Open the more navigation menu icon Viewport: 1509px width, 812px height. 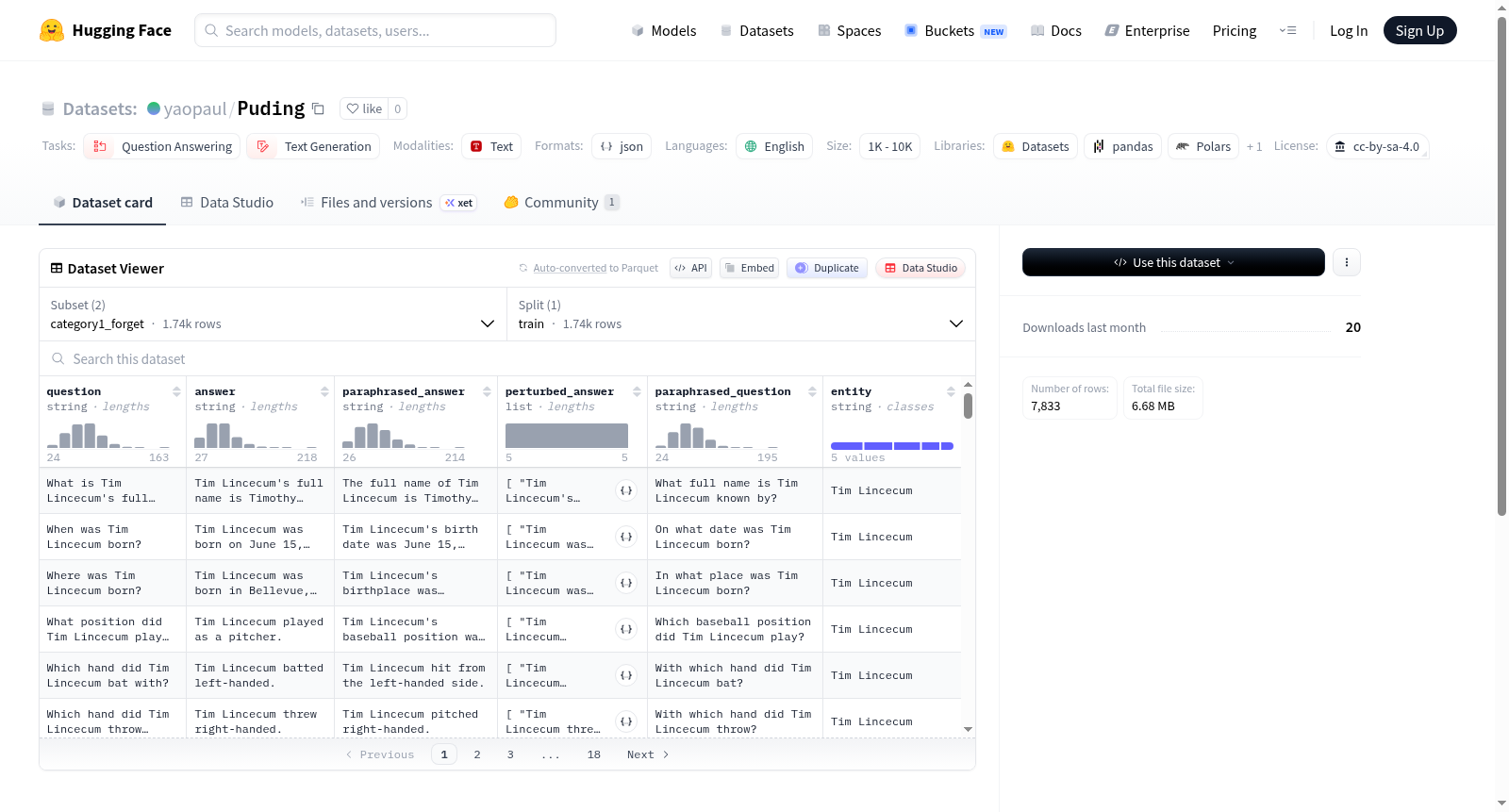point(1287,30)
